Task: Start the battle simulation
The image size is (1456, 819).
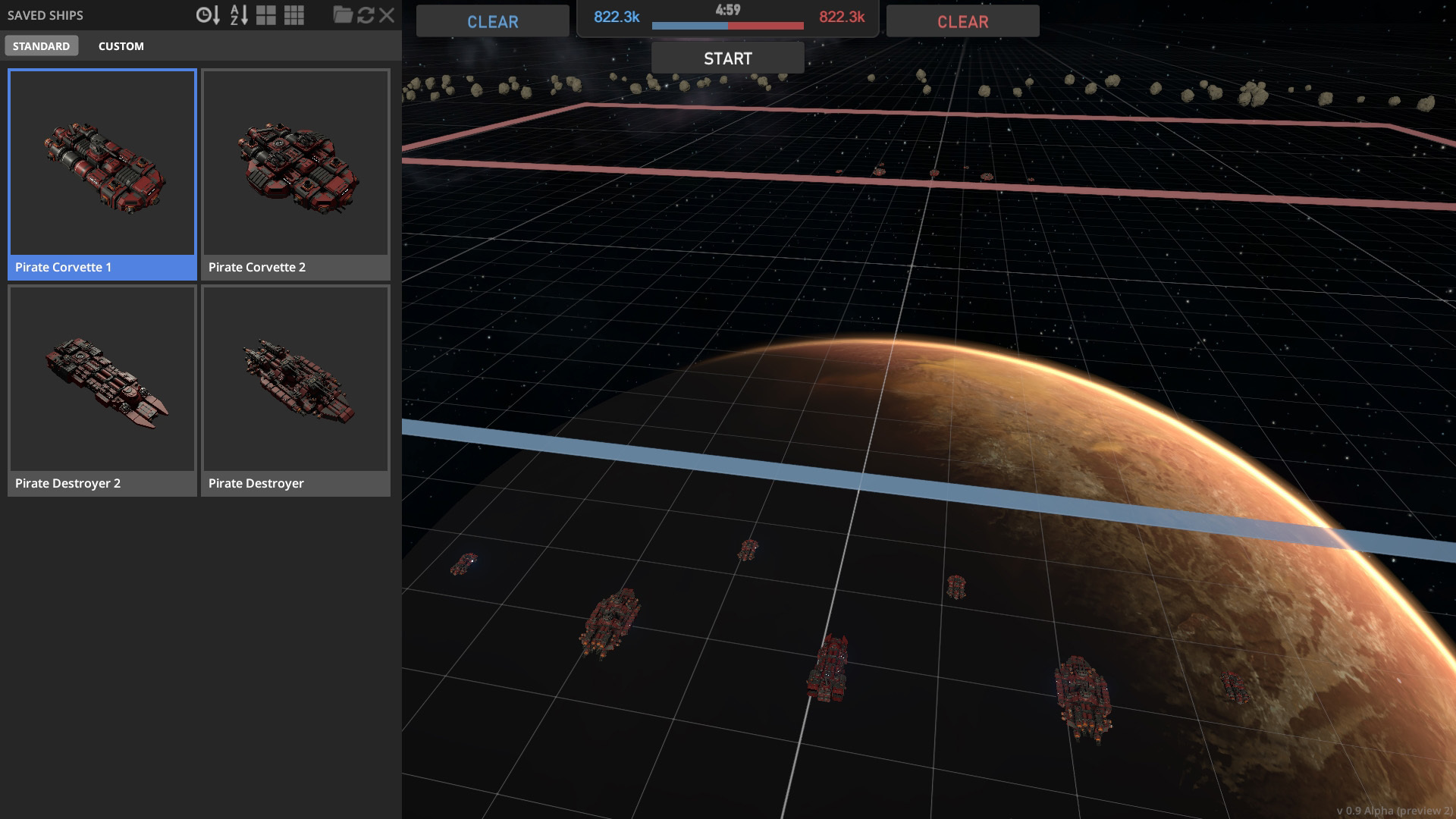Action: (x=728, y=58)
